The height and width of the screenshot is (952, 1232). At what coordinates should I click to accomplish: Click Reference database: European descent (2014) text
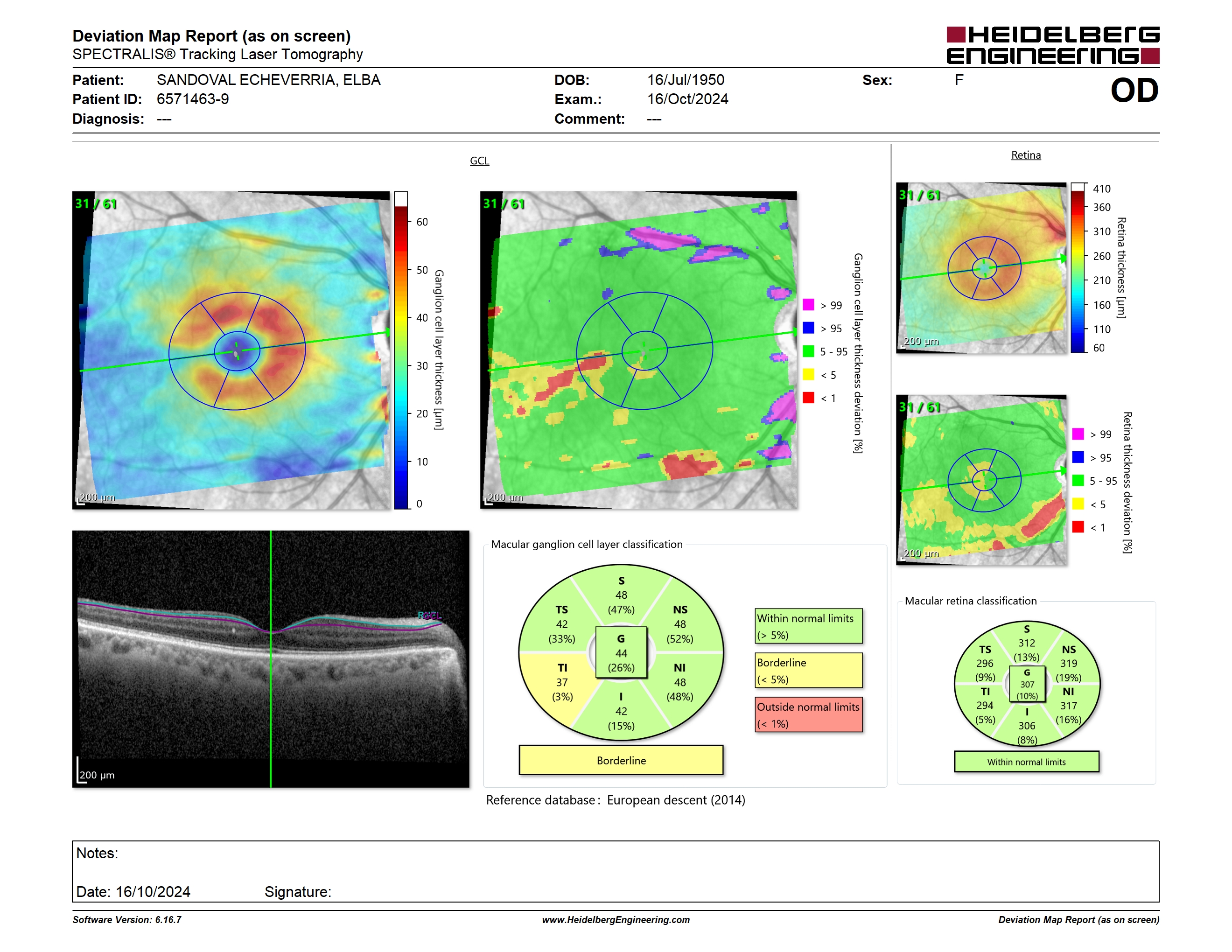(x=616, y=800)
